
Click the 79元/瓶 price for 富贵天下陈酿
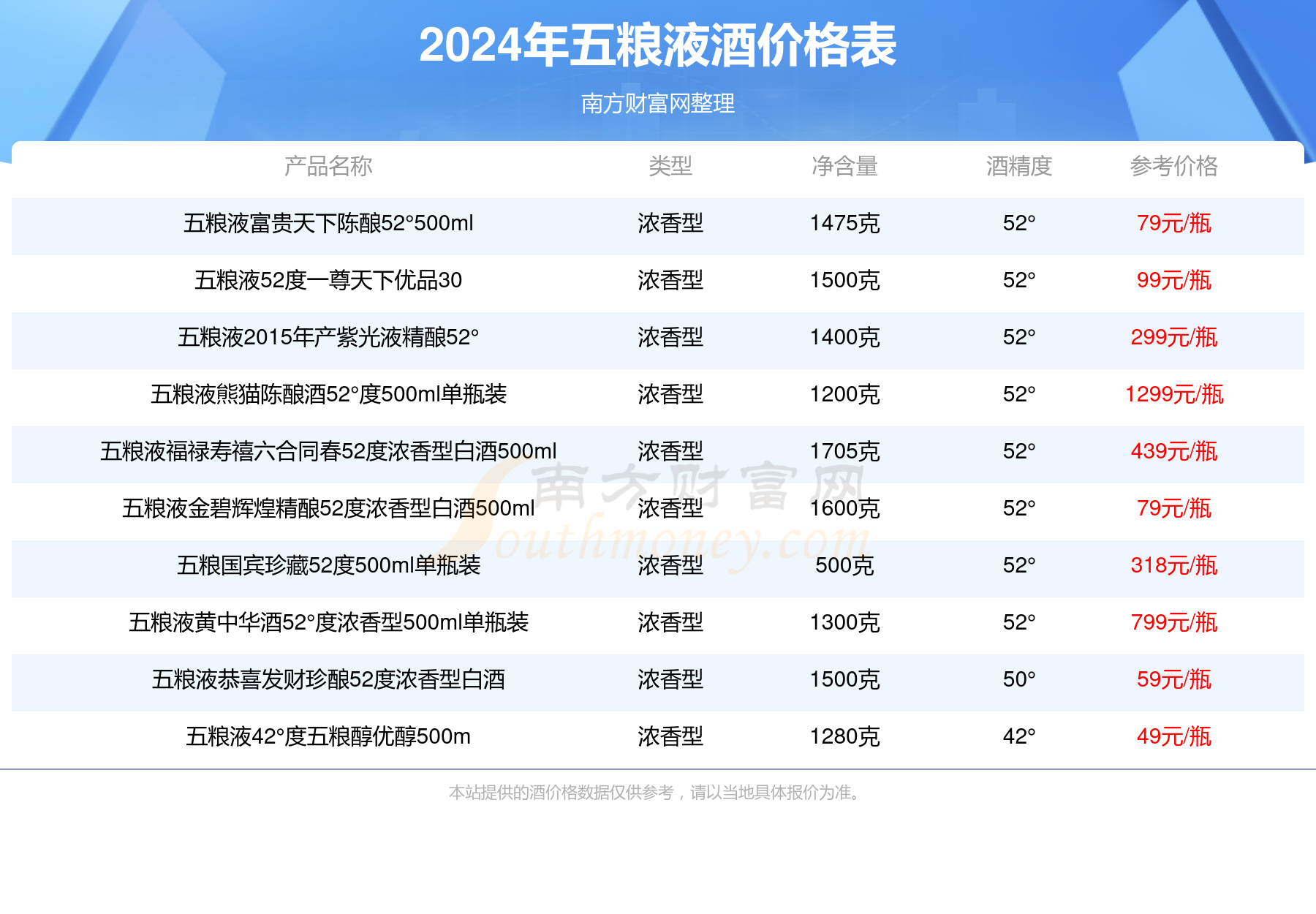coord(1174,224)
